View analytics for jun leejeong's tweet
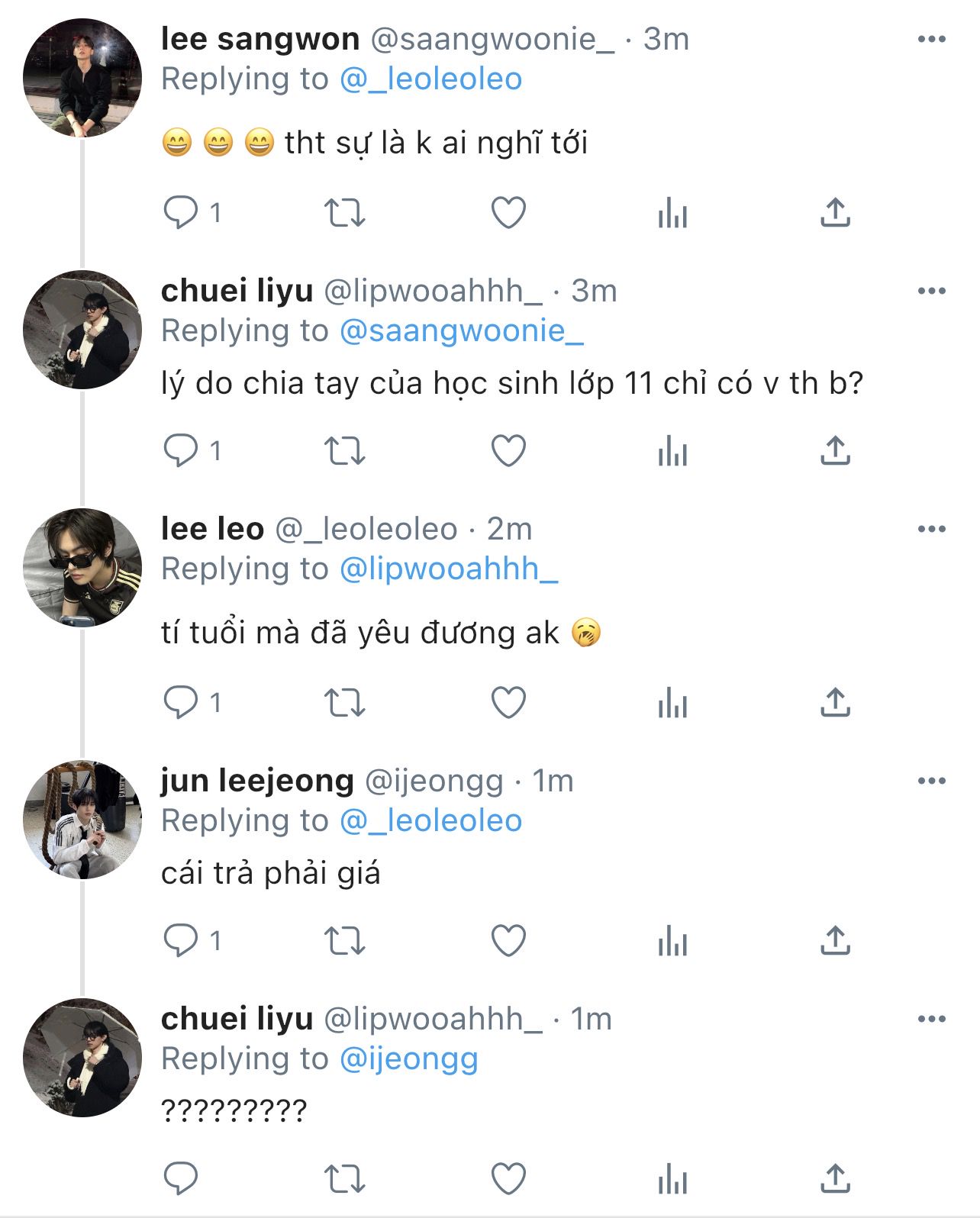This screenshot has height=1218, width=980. (672, 940)
